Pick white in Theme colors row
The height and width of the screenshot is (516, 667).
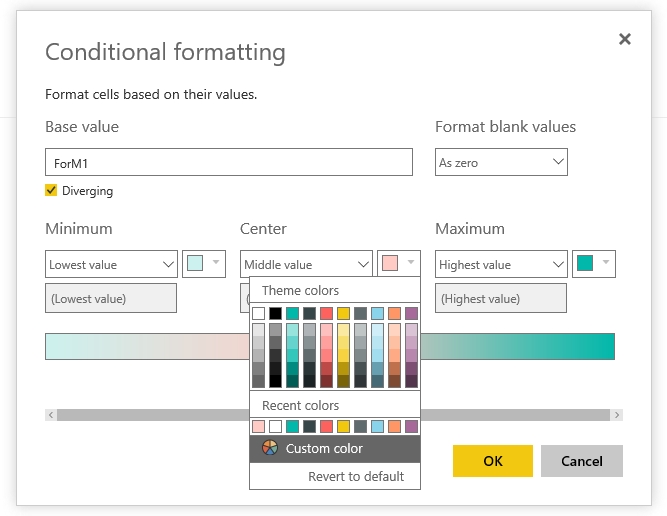point(258,314)
